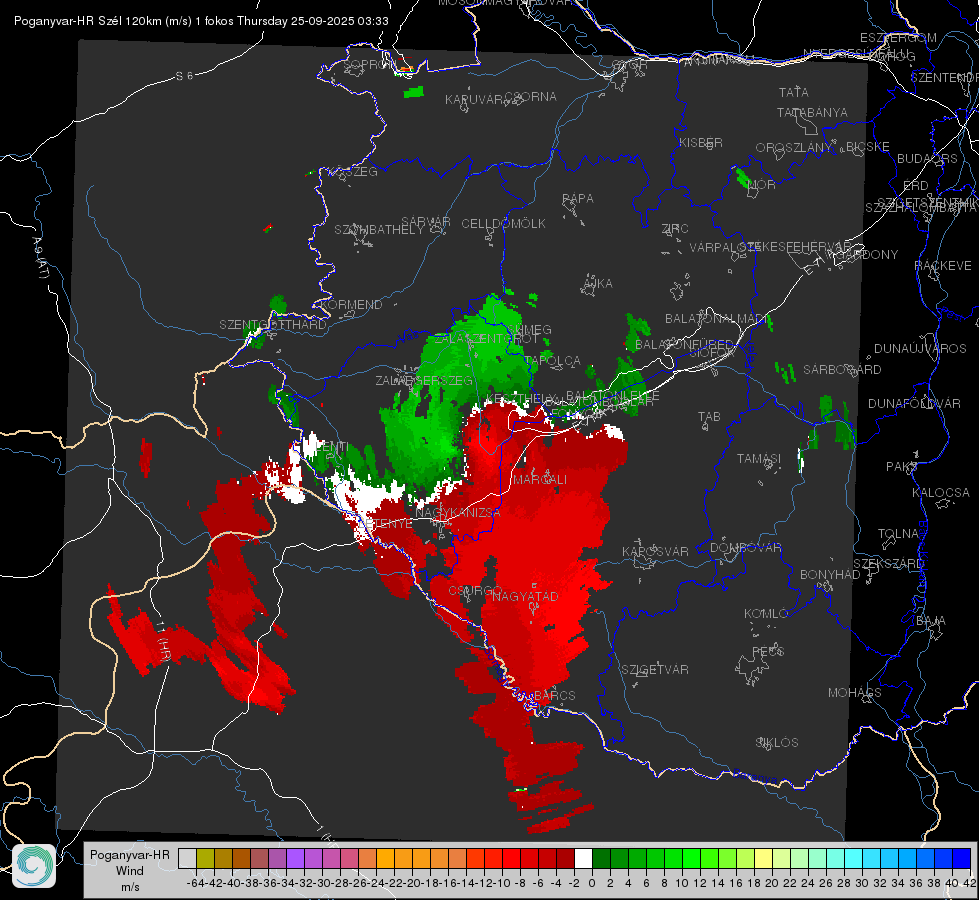Screen dimensions: 979x900
Task: Click the BAJA city label
Action: (x=931, y=621)
